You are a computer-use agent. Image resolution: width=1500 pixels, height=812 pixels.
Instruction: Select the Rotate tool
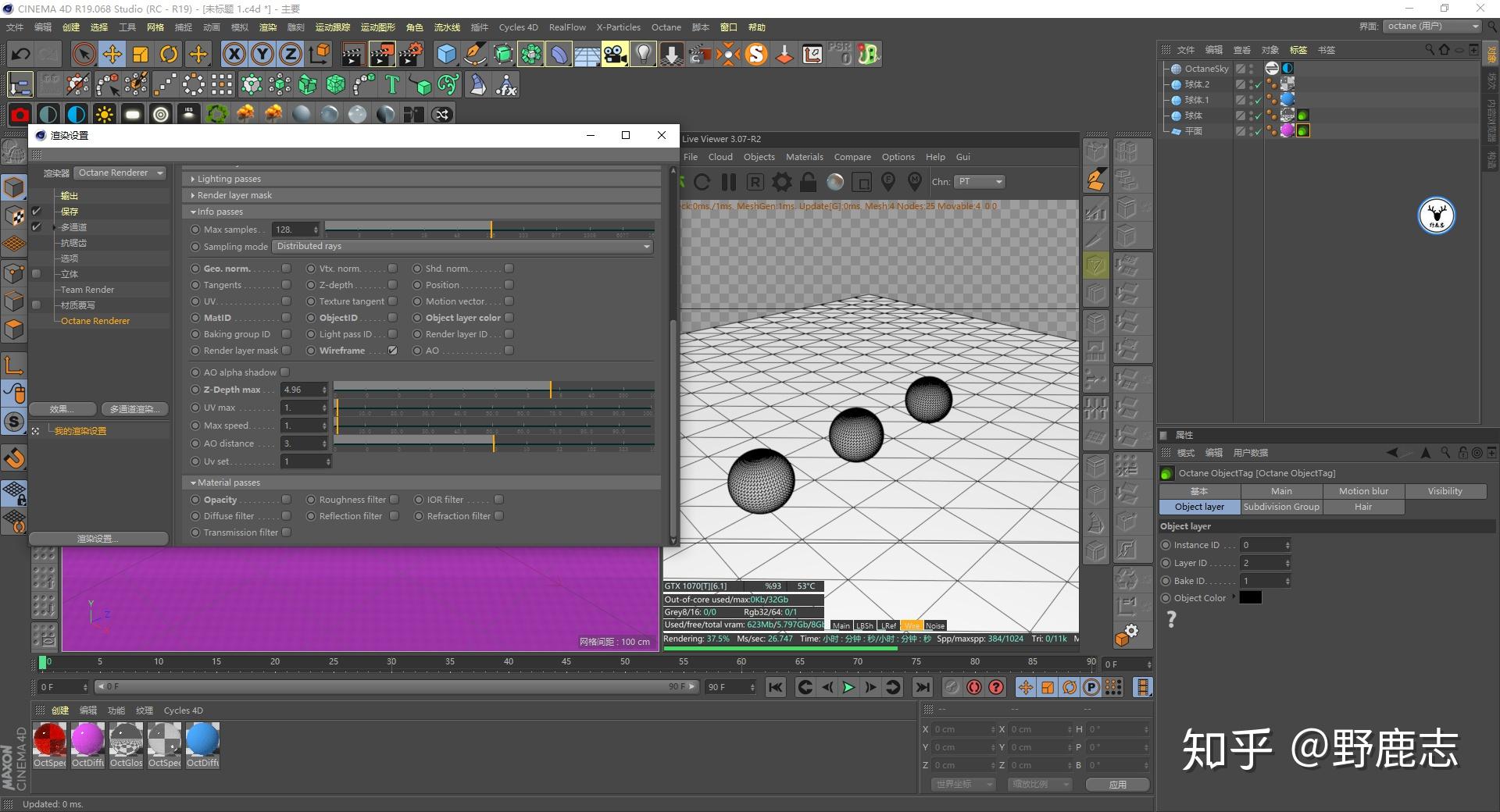tap(169, 54)
